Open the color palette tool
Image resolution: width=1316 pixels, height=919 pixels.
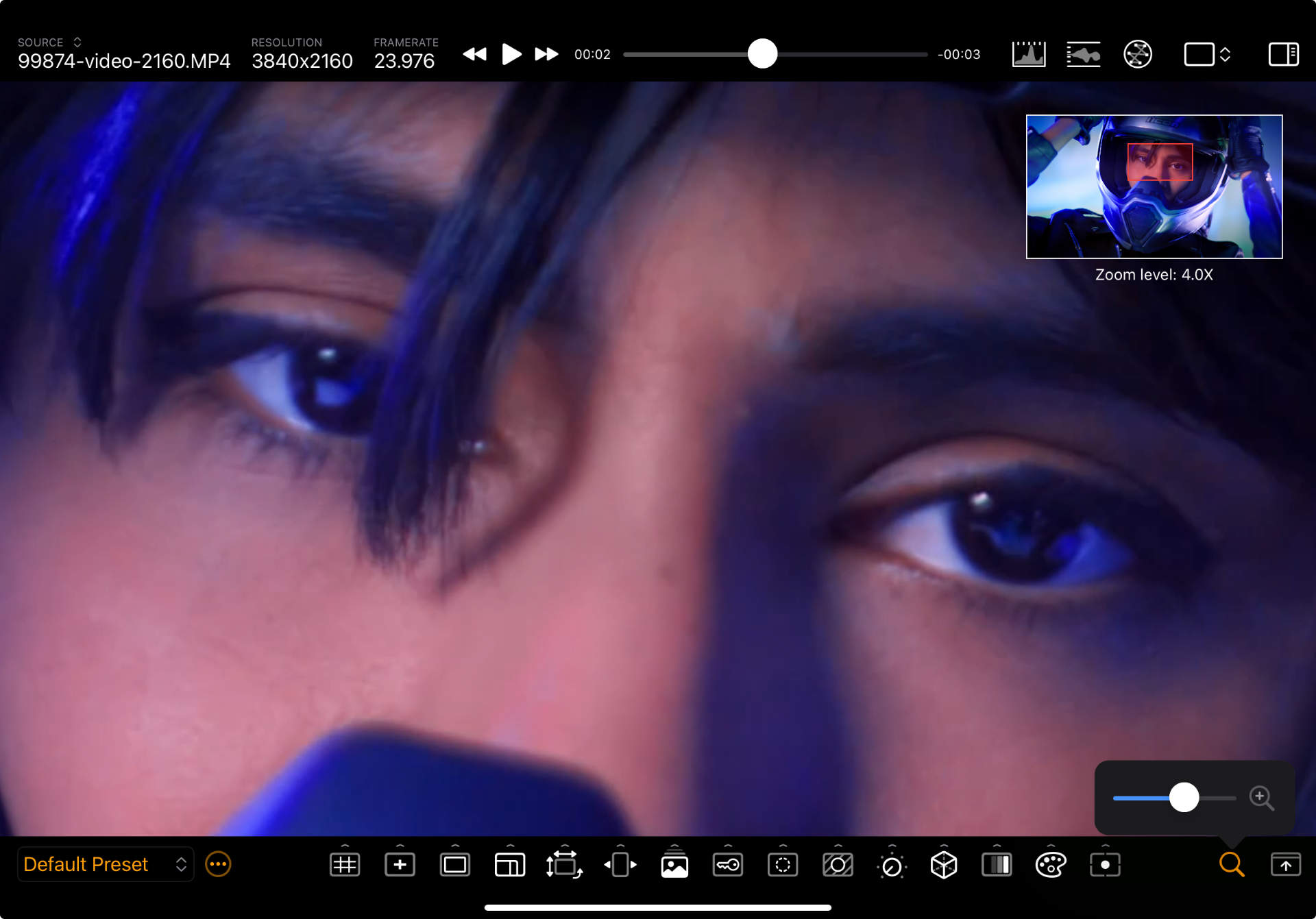point(1050,865)
